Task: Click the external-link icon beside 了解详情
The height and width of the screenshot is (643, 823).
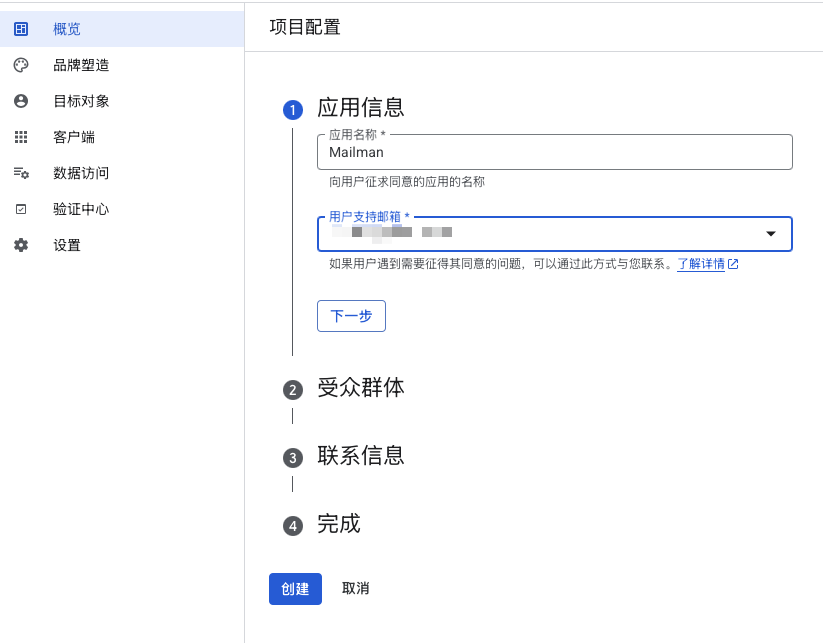Action: click(733, 264)
